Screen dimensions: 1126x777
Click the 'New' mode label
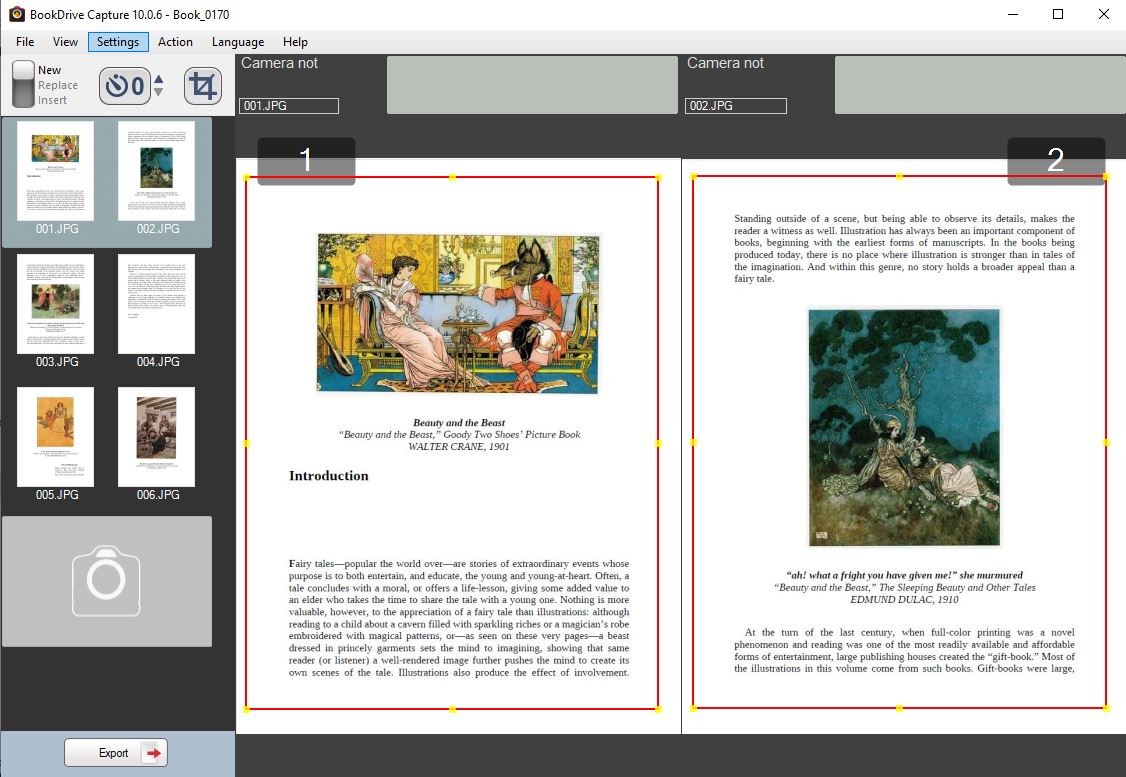pyautogui.click(x=50, y=70)
